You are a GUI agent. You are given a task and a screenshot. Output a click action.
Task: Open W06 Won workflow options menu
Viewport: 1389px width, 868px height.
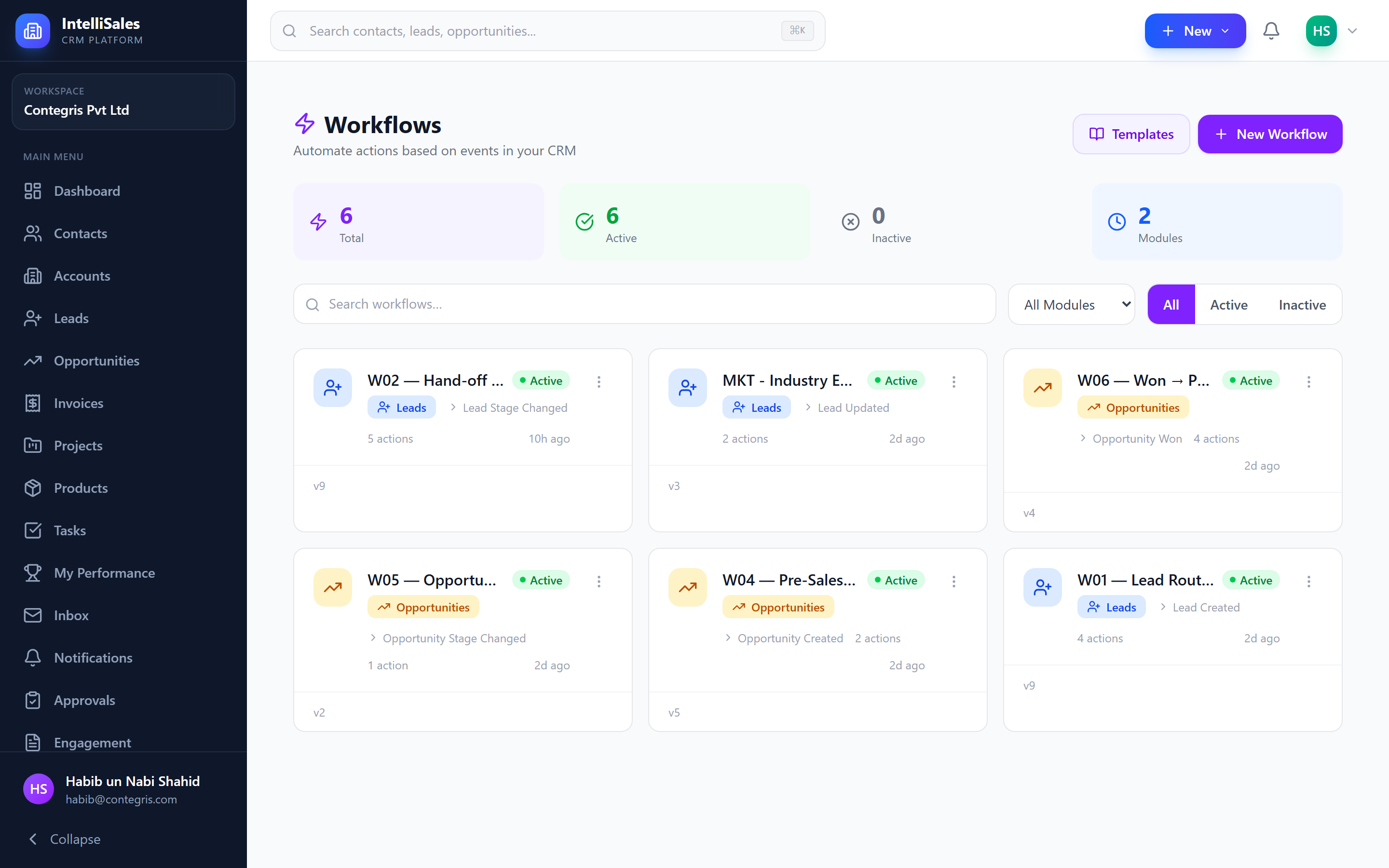click(1308, 382)
